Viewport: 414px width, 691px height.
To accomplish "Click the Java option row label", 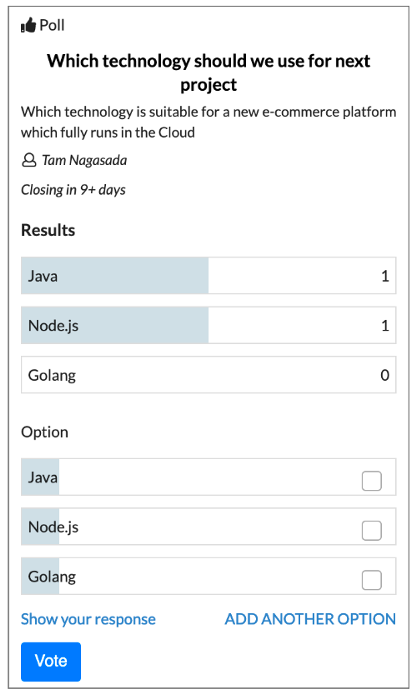I will click(x=43, y=477).
